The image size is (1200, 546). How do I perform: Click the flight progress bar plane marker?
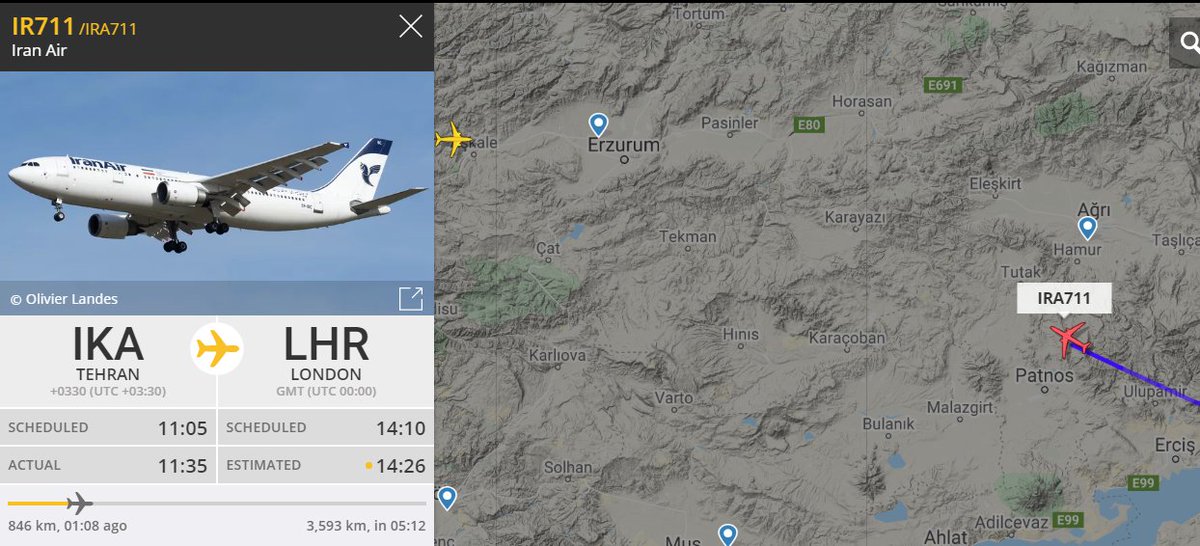77,503
